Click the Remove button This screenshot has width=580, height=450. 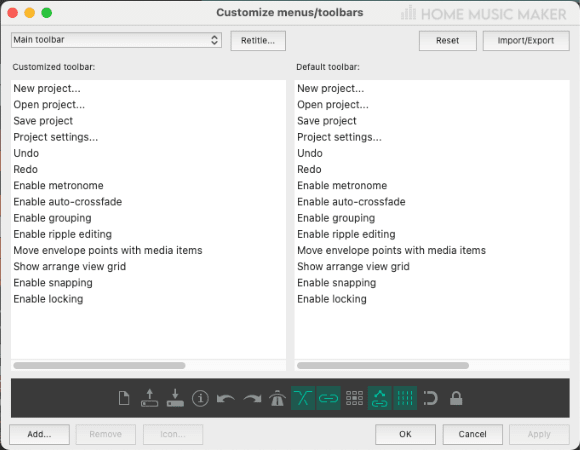[x=105, y=434]
